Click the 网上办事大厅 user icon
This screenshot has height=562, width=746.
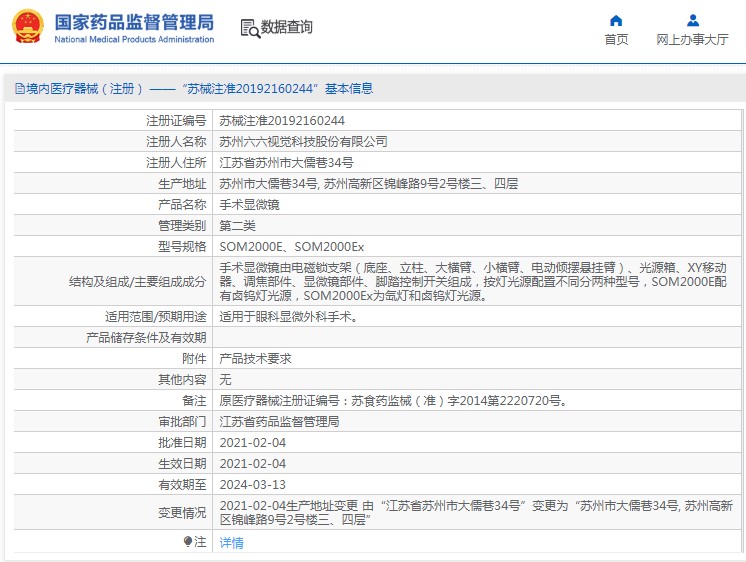click(693, 20)
